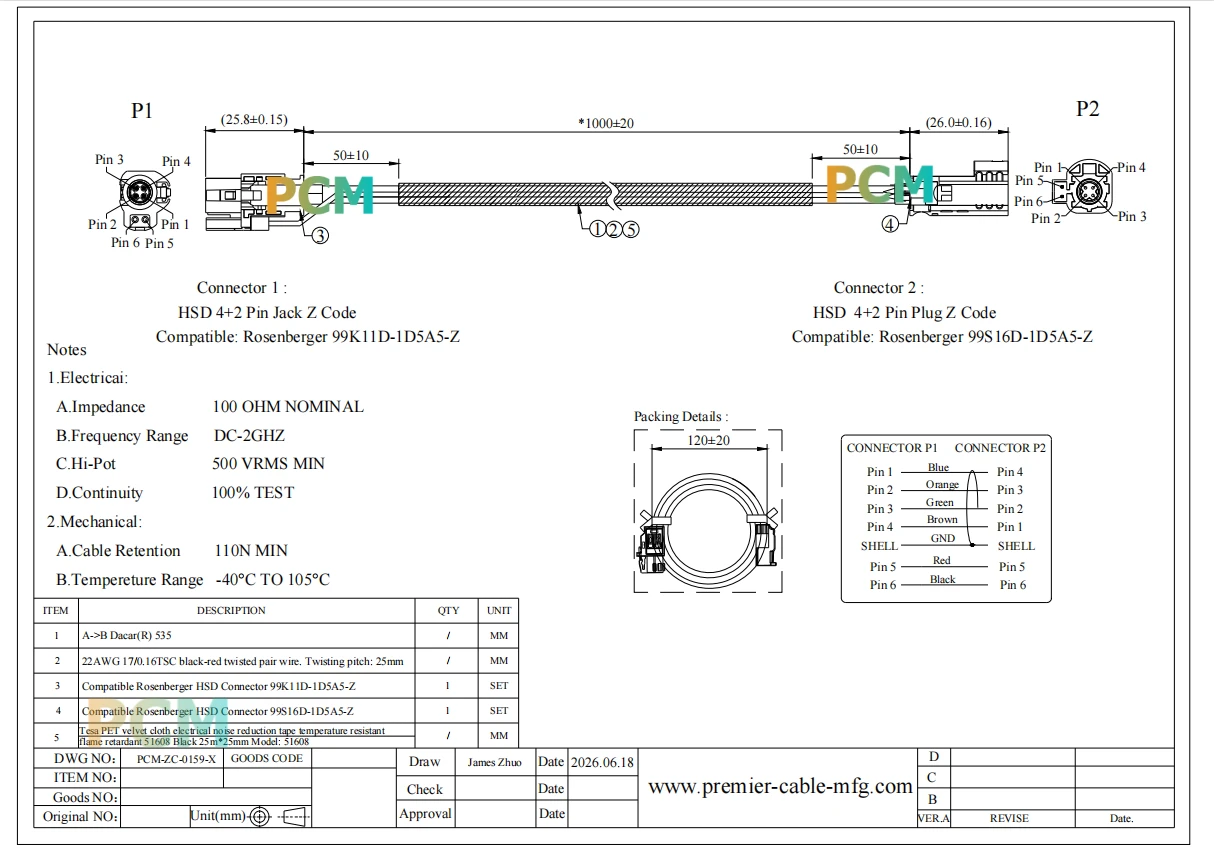Open the www.premier-cable-mfg.com link
This screenshot has height=857, width=1214.
[780, 786]
